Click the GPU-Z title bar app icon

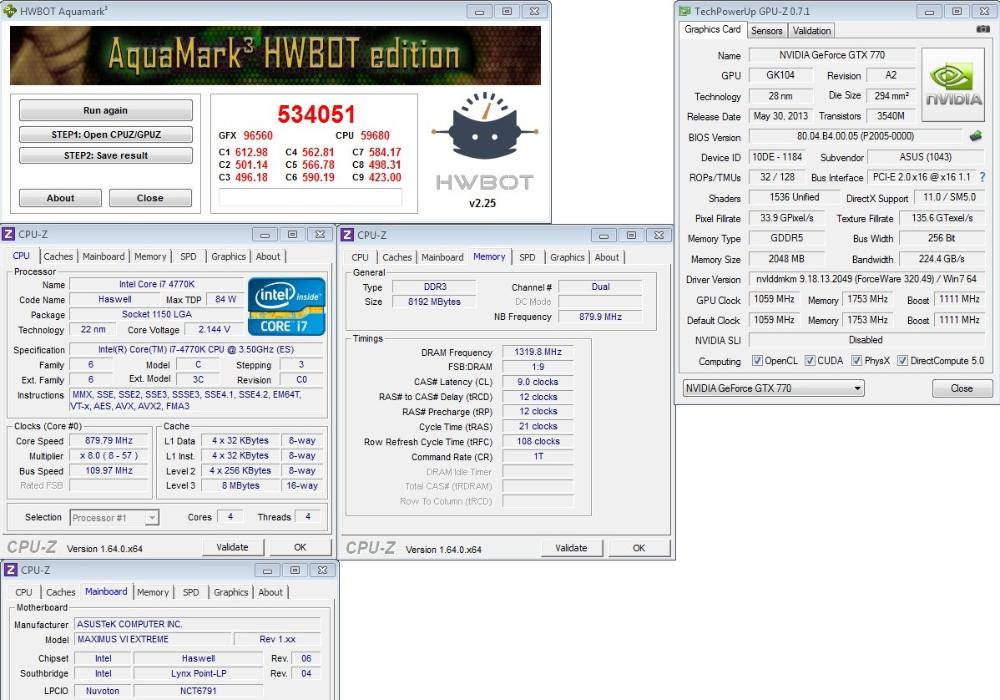pos(685,11)
